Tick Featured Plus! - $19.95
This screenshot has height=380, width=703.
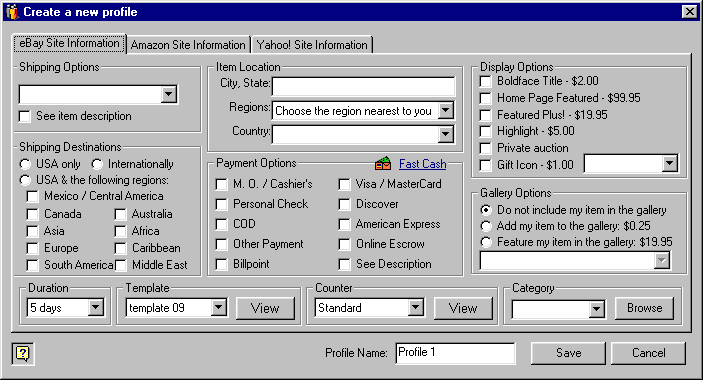485,115
